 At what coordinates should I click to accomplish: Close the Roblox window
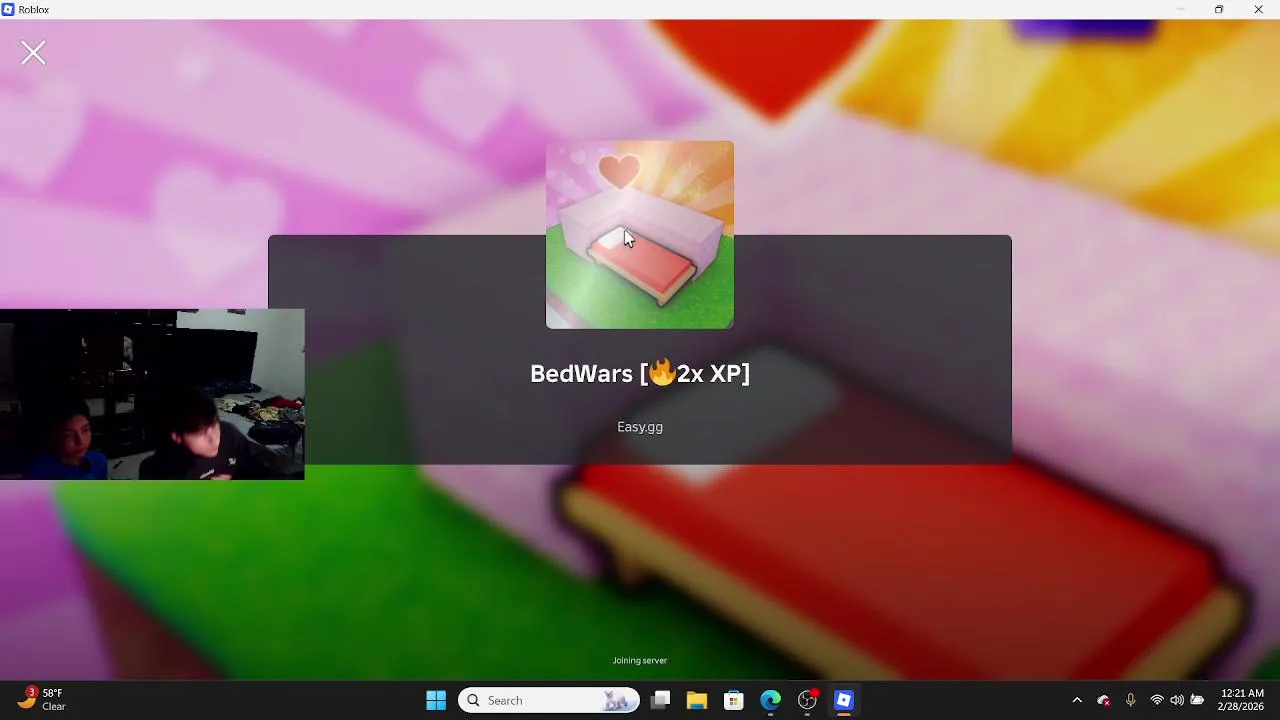[x=1259, y=9]
